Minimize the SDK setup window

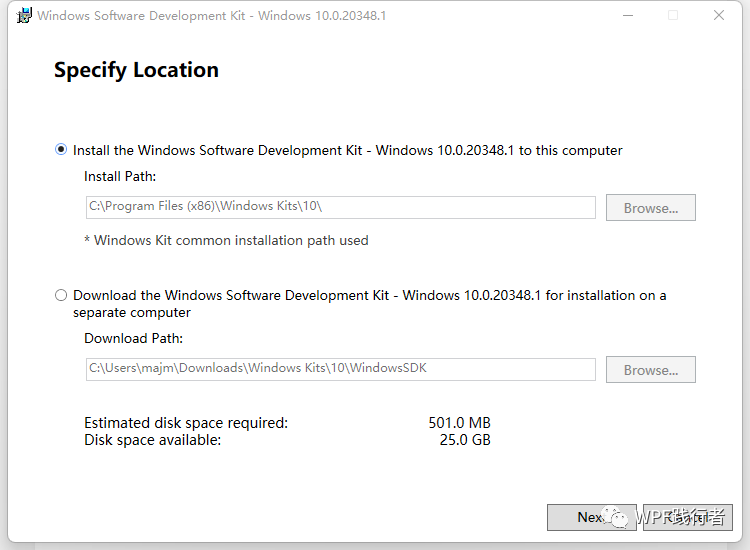pyautogui.click(x=628, y=16)
